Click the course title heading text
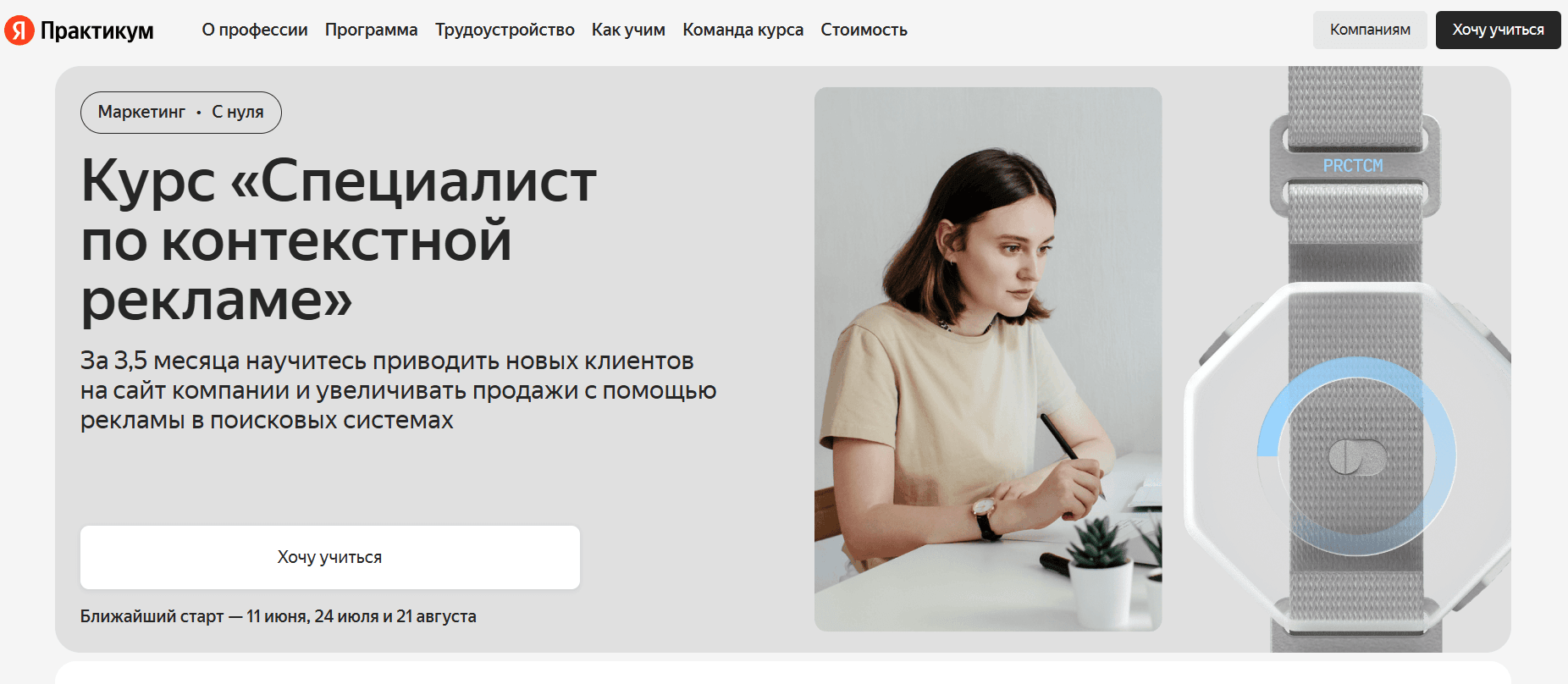This screenshot has height=684, width=1568. click(x=339, y=240)
